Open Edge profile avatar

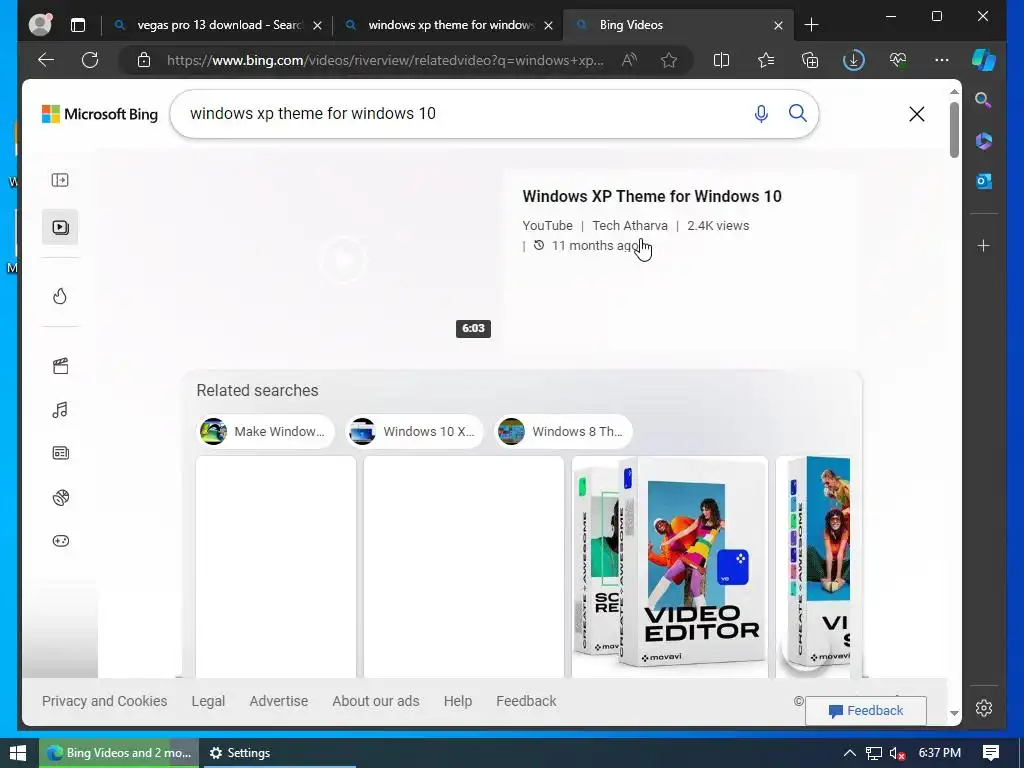point(40,25)
